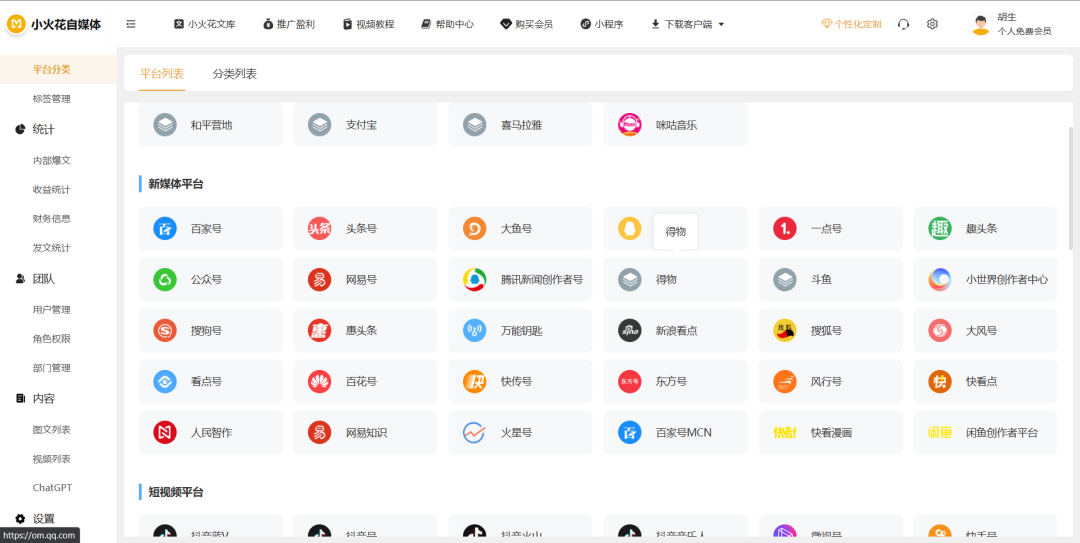
Task: Collapse the sidebar with the menu-fold icon
Action: coord(131,24)
